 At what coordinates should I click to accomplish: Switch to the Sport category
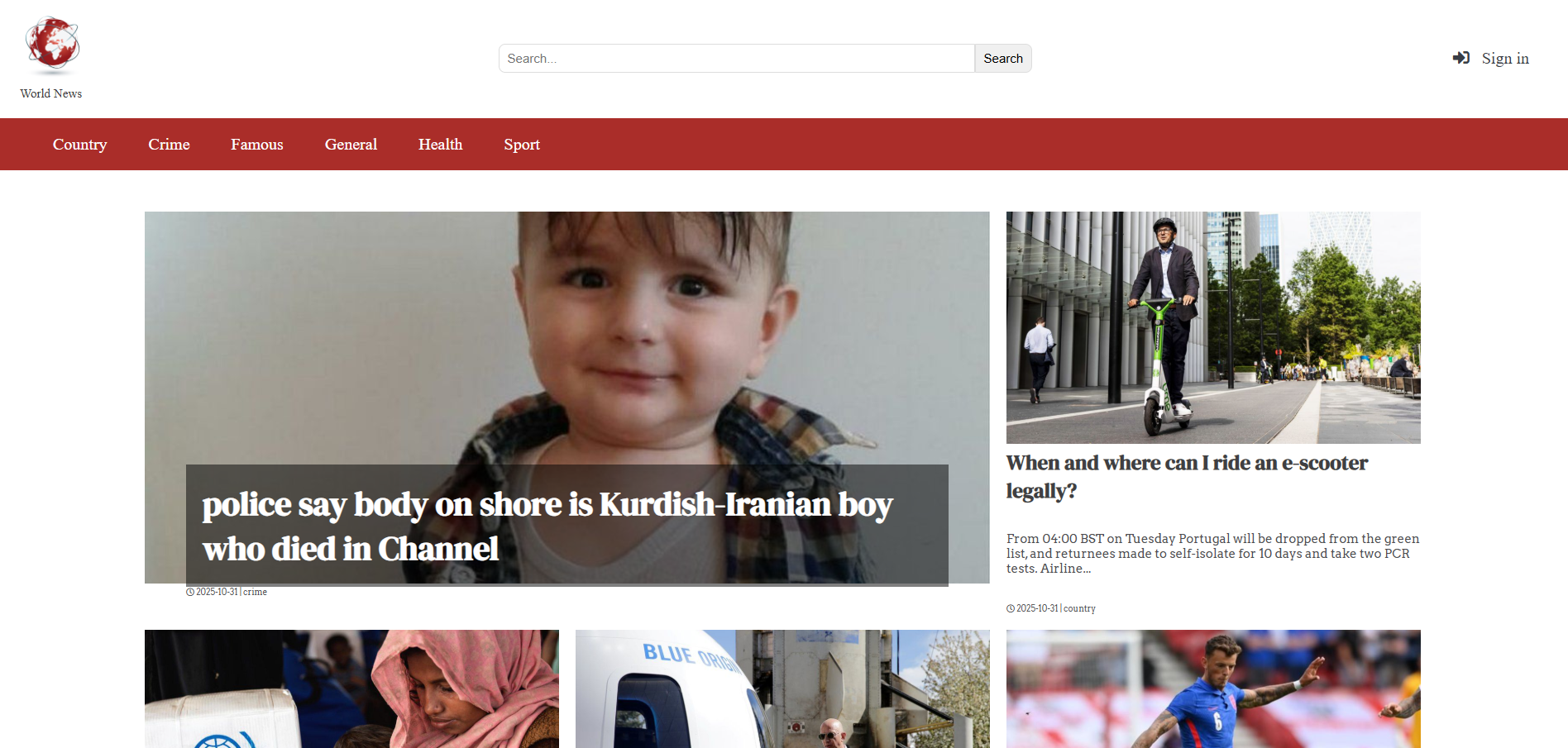(522, 145)
